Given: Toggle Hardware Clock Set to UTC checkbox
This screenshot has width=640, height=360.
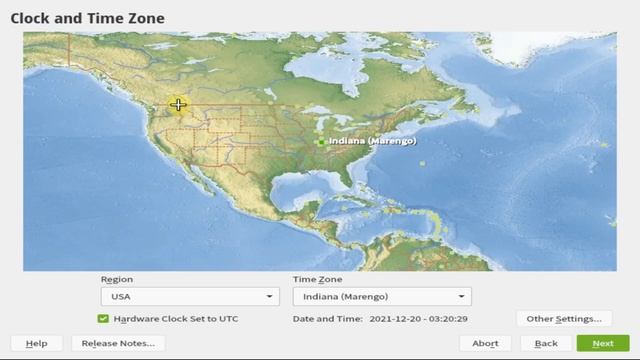Looking at the screenshot, I should (103, 319).
